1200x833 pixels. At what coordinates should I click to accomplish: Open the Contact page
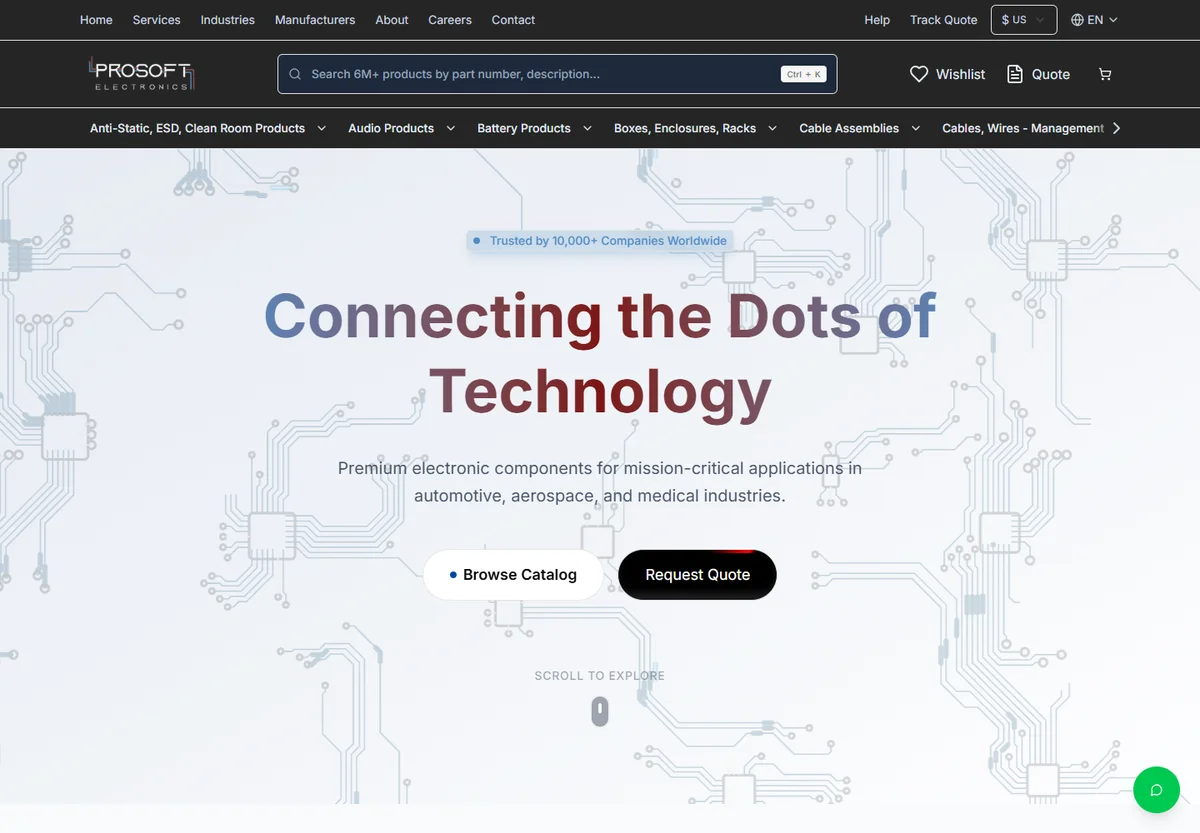(513, 20)
